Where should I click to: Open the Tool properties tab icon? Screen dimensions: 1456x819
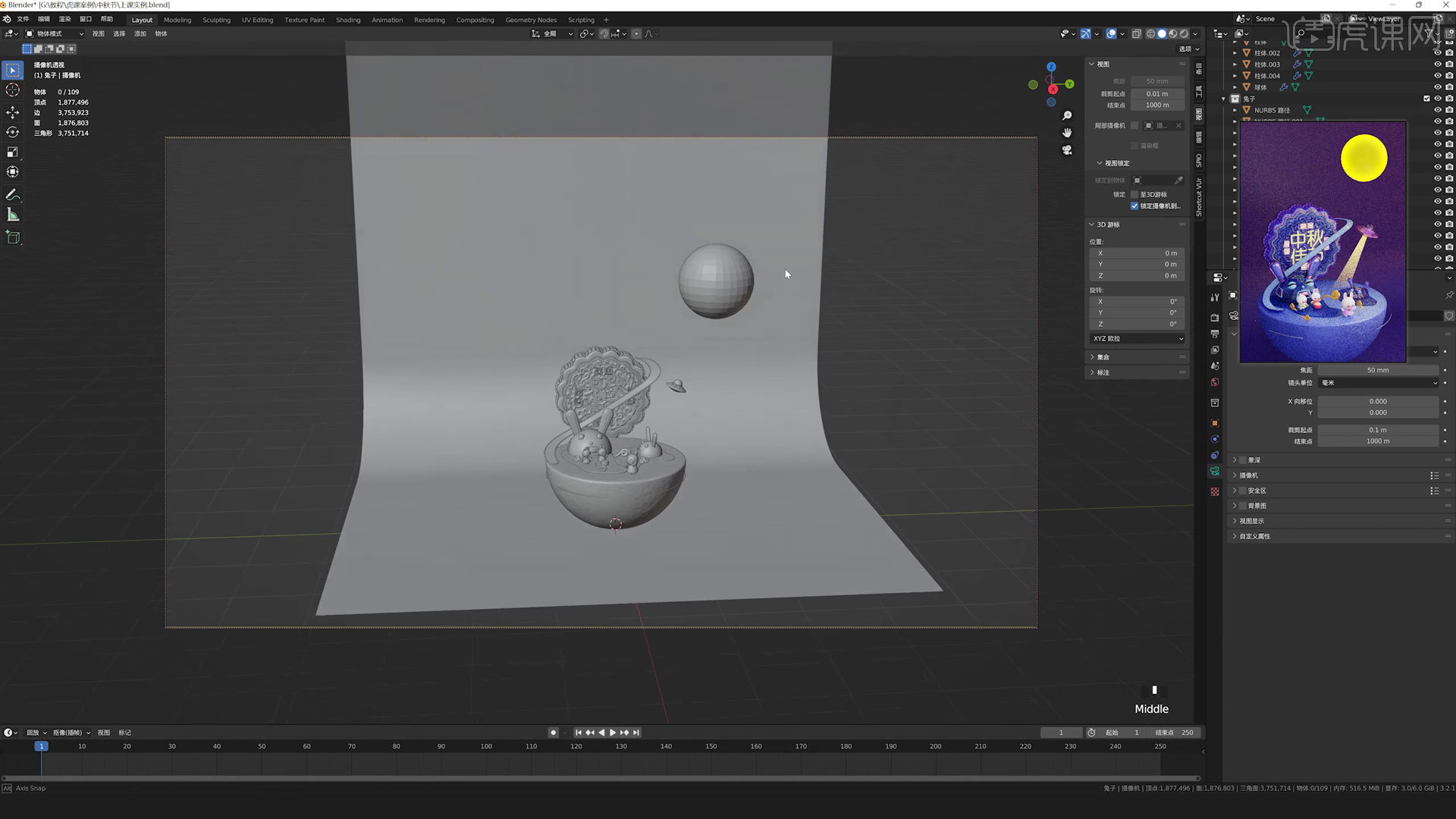click(1215, 297)
